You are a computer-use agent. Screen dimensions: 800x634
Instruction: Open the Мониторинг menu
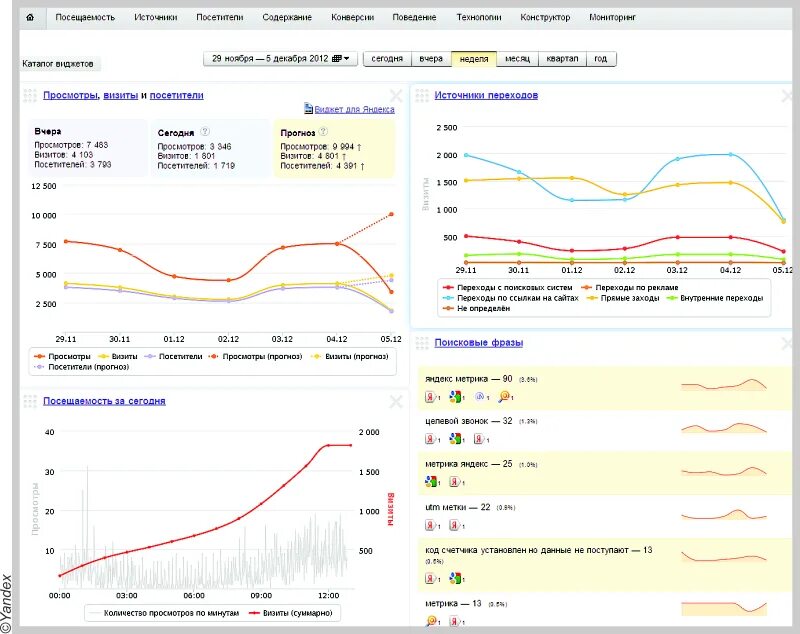tap(612, 17)
